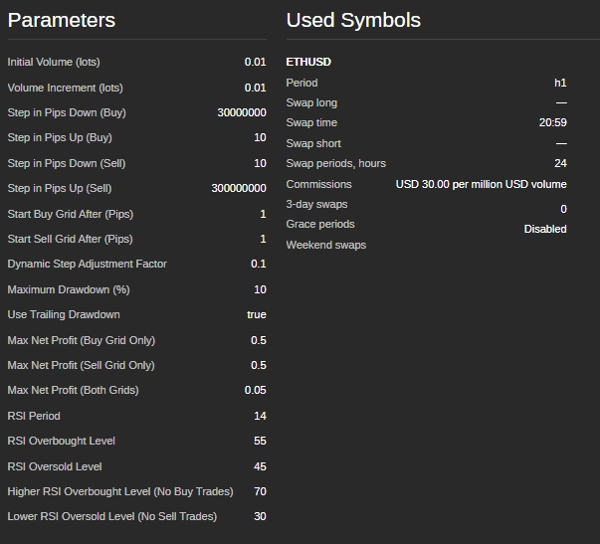
Task: Select the Weekend swaps label
Action: click(326, 245)
